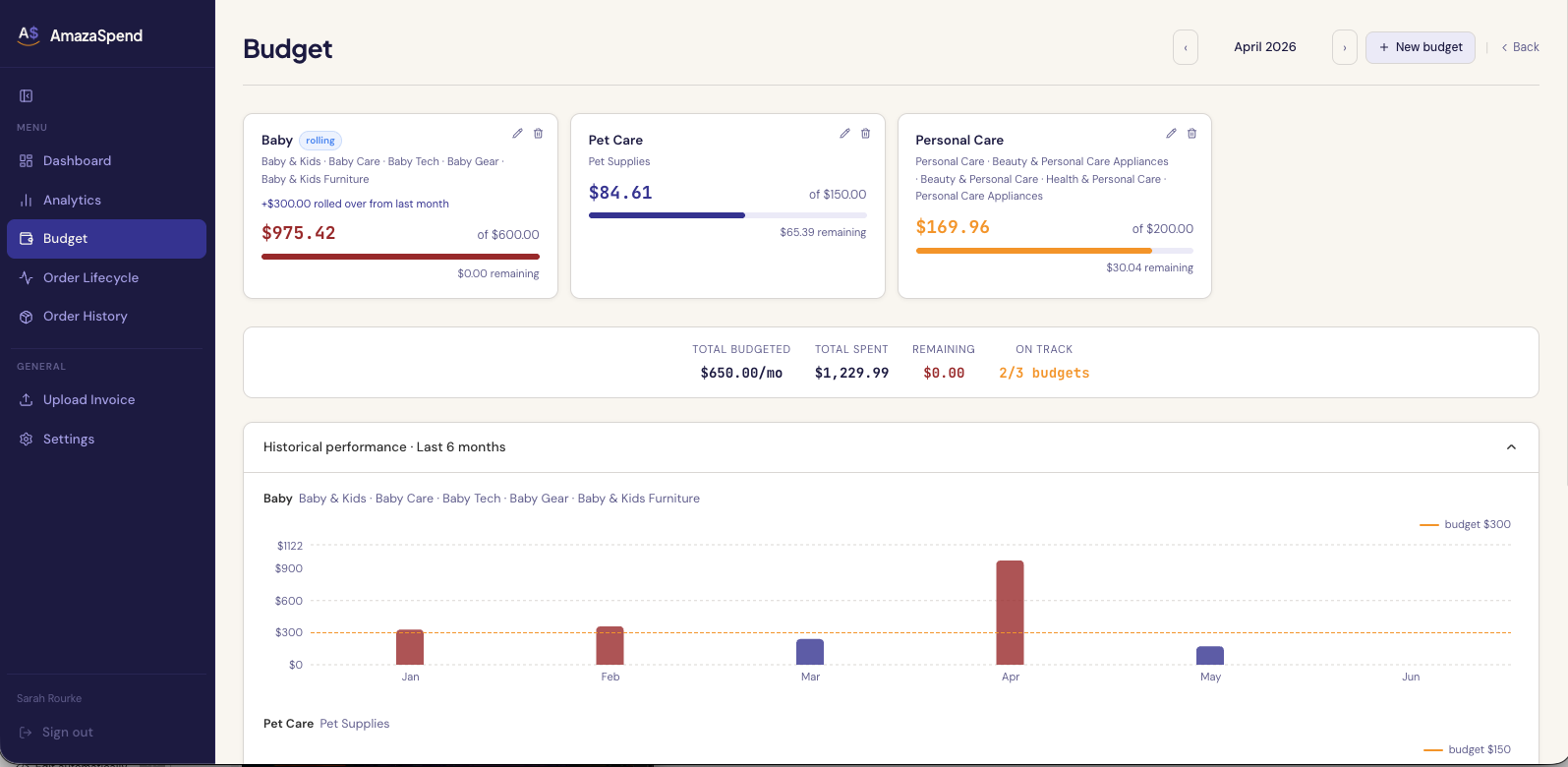Screen dimensions: 1568x767
Task: Click the Upload Invoice upload icon
Action: 27,400
